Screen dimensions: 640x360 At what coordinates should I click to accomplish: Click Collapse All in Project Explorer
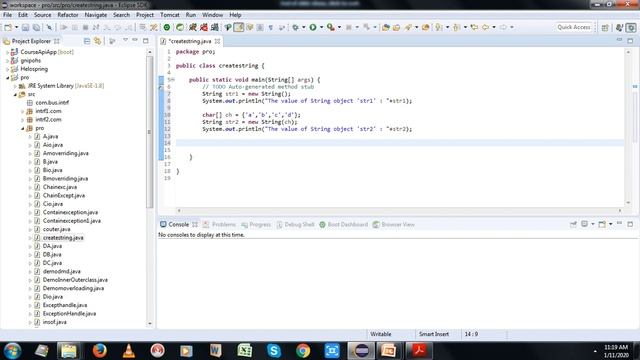coord(87,41)
